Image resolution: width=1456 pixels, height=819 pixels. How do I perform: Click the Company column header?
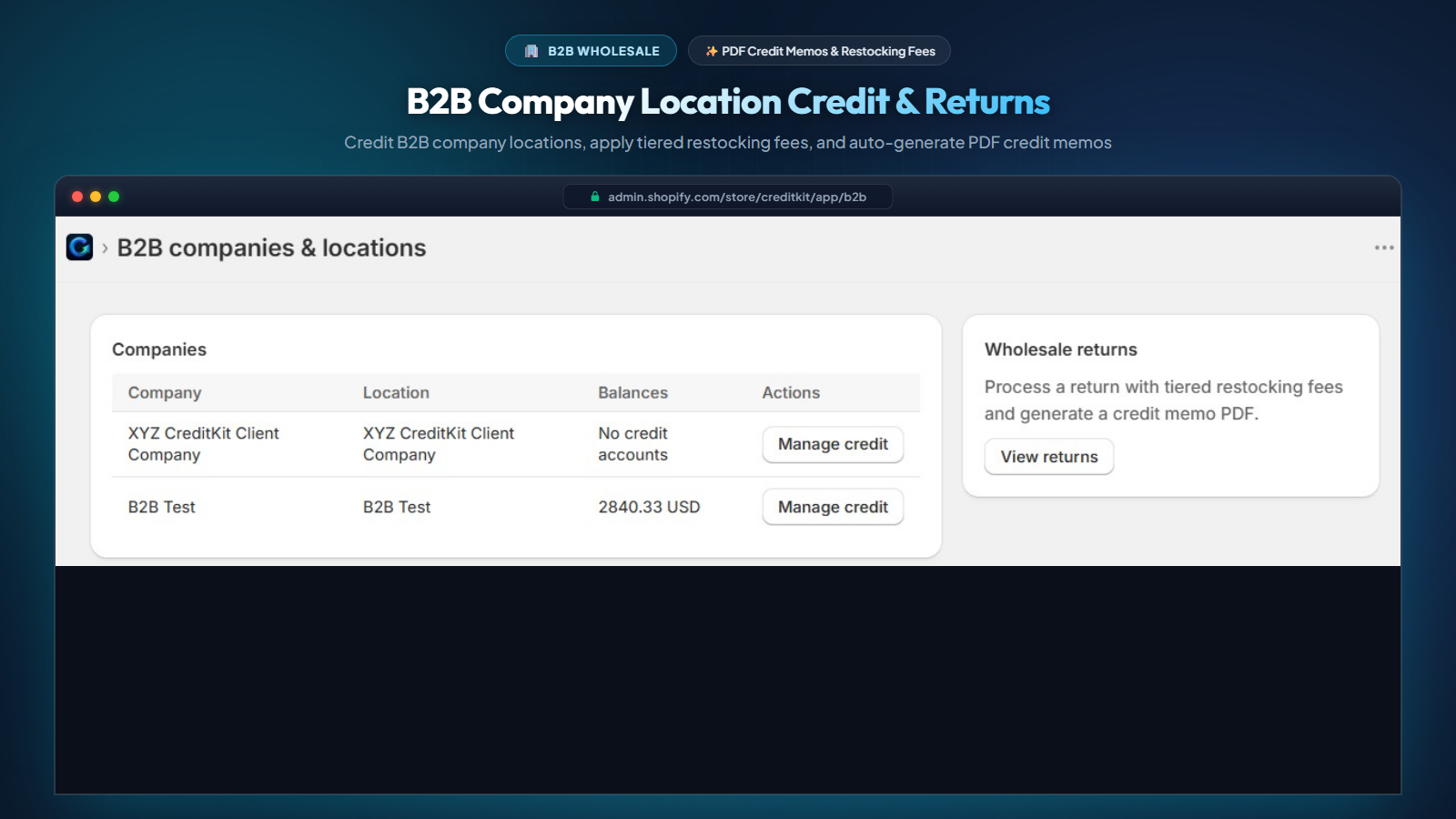coord(165,392)
